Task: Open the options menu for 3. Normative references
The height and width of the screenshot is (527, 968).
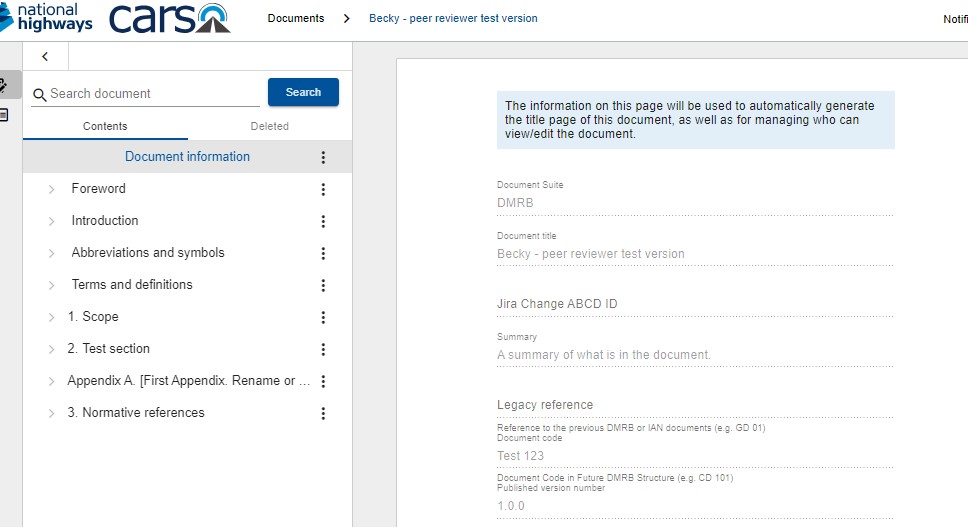Action: (x=323, y=413)
